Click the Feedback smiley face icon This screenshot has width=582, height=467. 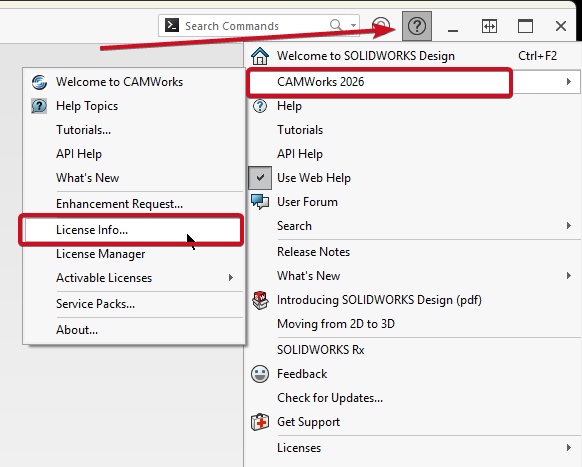pyautogui.click(x=260, y=374)
